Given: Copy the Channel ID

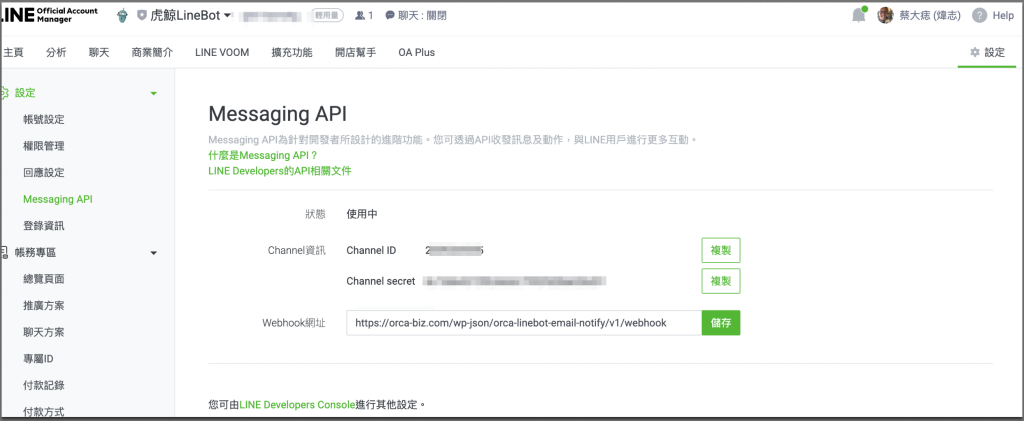Looking at the screenshot, I should (x=720, y=250).
